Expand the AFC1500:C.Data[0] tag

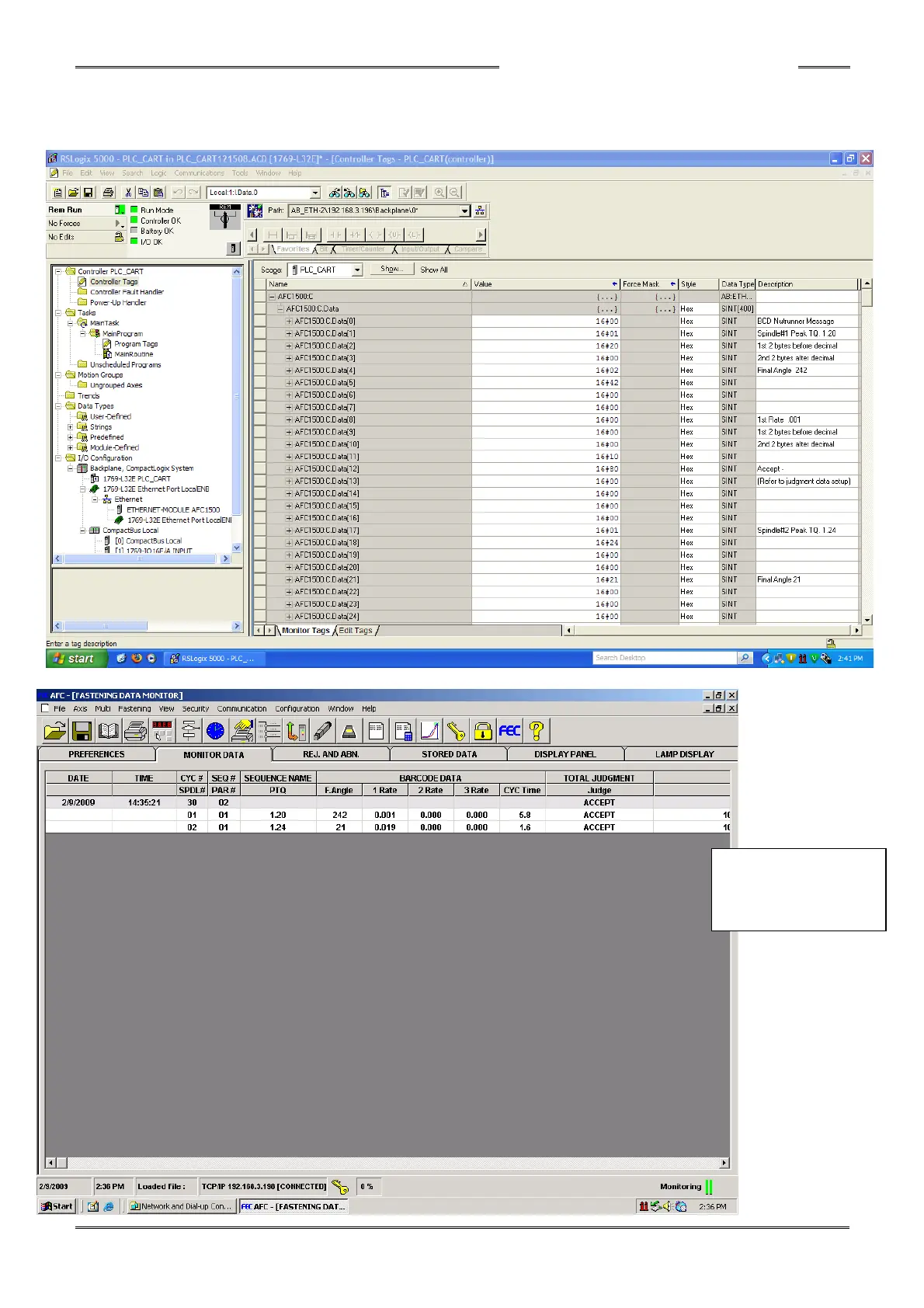coord(289,321)
